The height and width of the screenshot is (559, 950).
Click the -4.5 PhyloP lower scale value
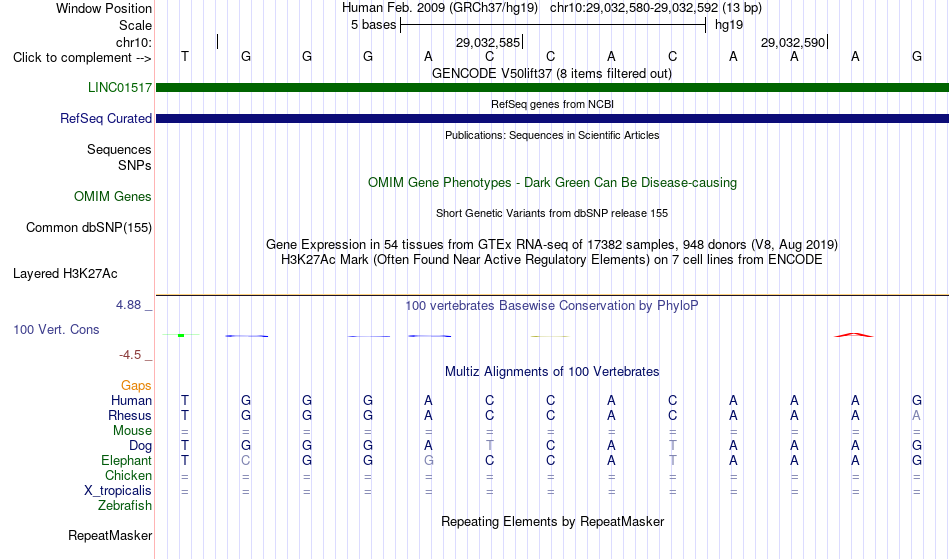(130, 354)
